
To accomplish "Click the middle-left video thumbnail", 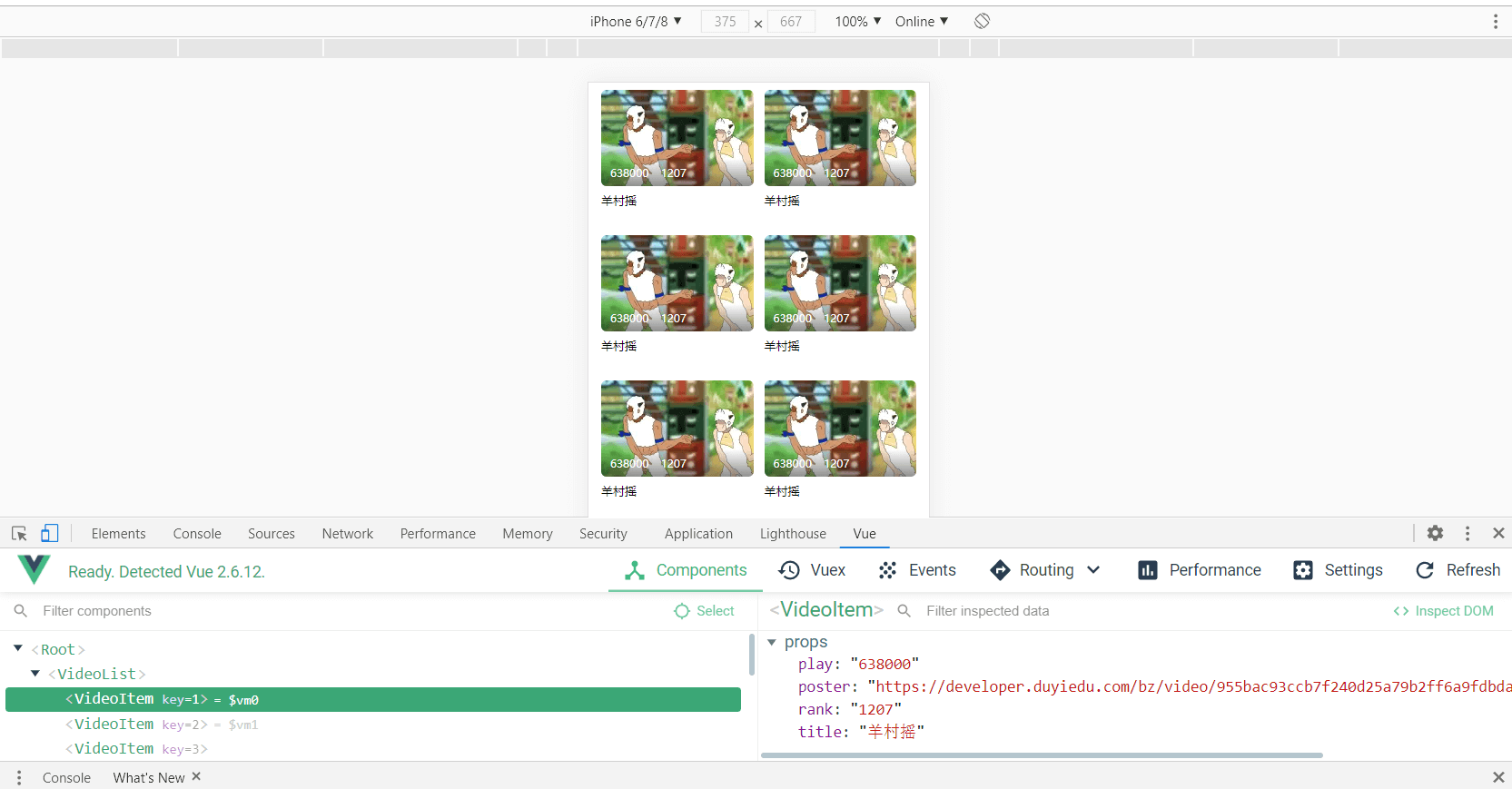I will pos(677,283).
